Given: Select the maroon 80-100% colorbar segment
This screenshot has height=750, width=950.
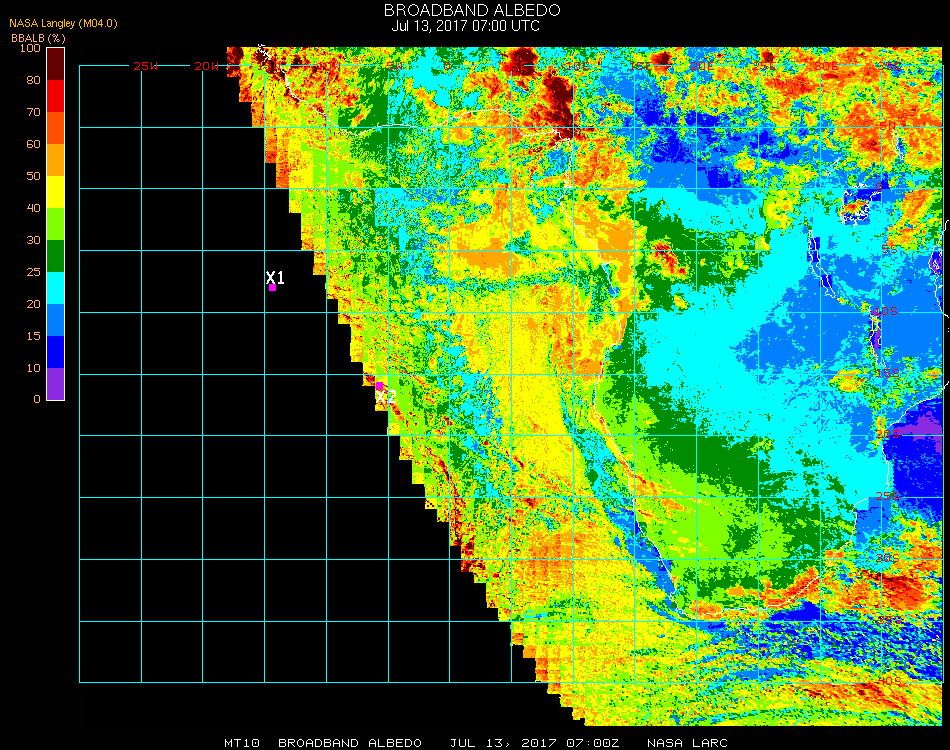Looking at the screenshot, I should pos(56,64).
